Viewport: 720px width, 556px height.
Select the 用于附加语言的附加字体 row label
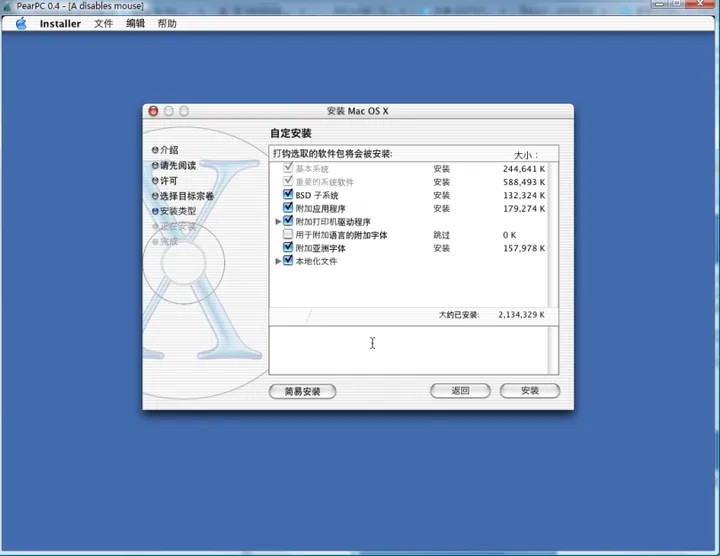tap(341, 235)
